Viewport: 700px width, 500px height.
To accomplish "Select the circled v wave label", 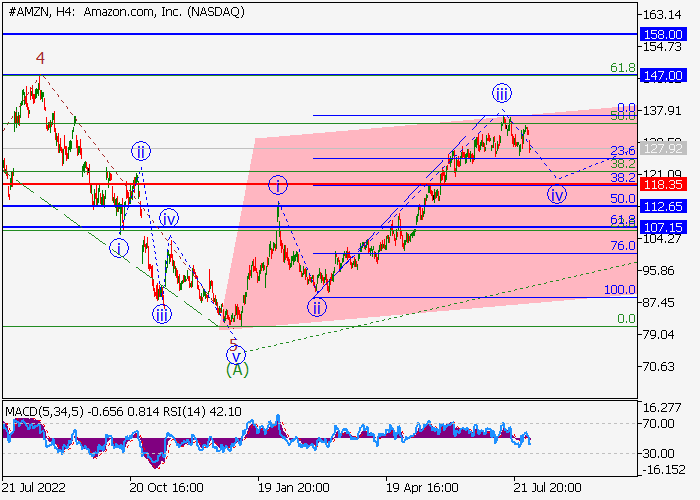I will (236, 356).
